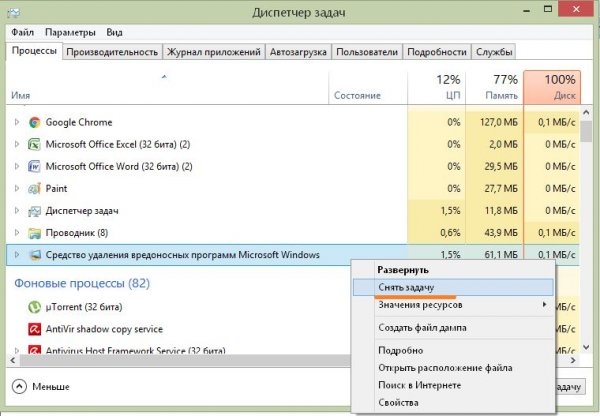Expand the Google Chrome process group

[x=16, y=122]
